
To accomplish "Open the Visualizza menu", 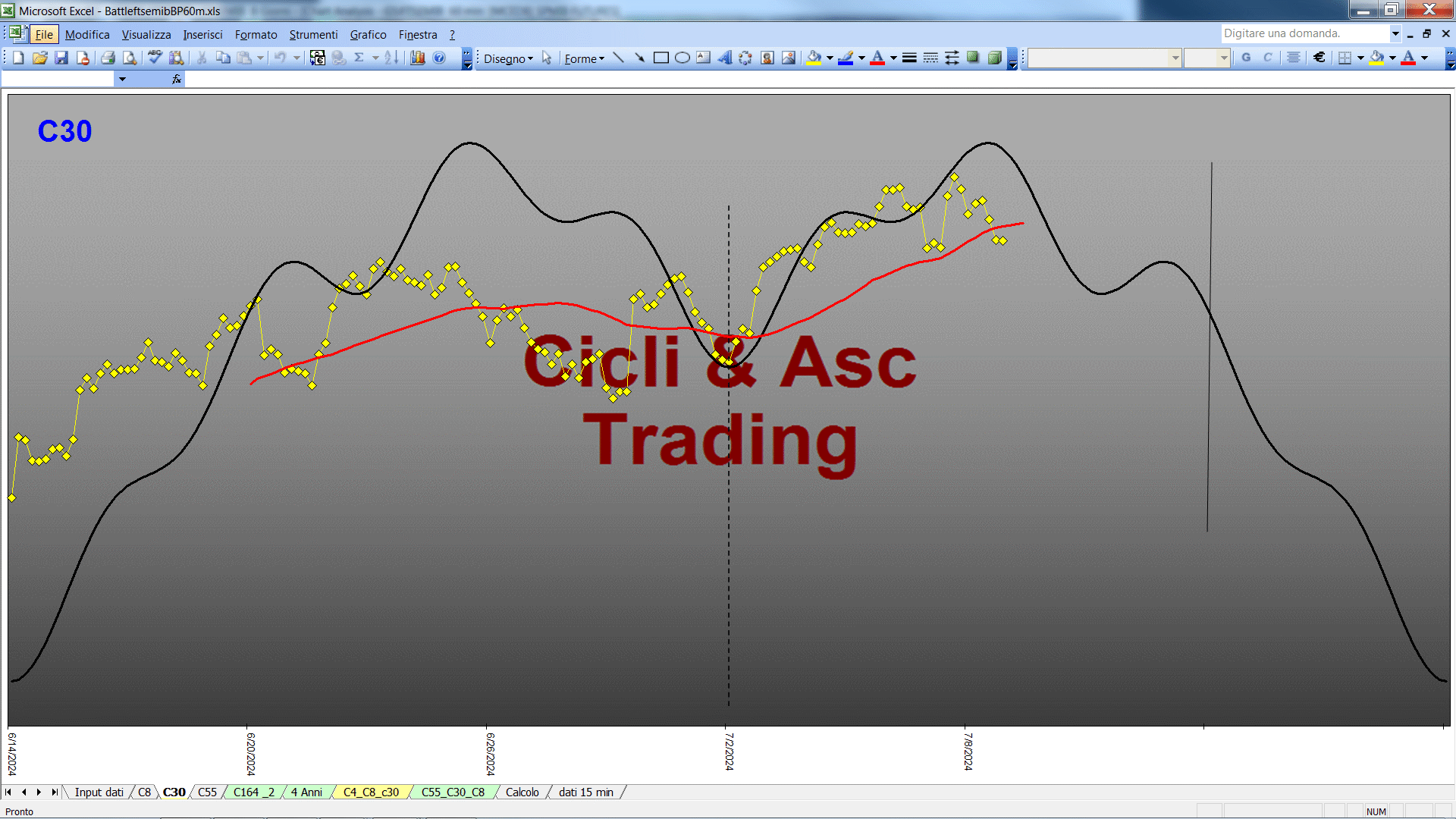I will pyautogui.click(x=146, y=34).
